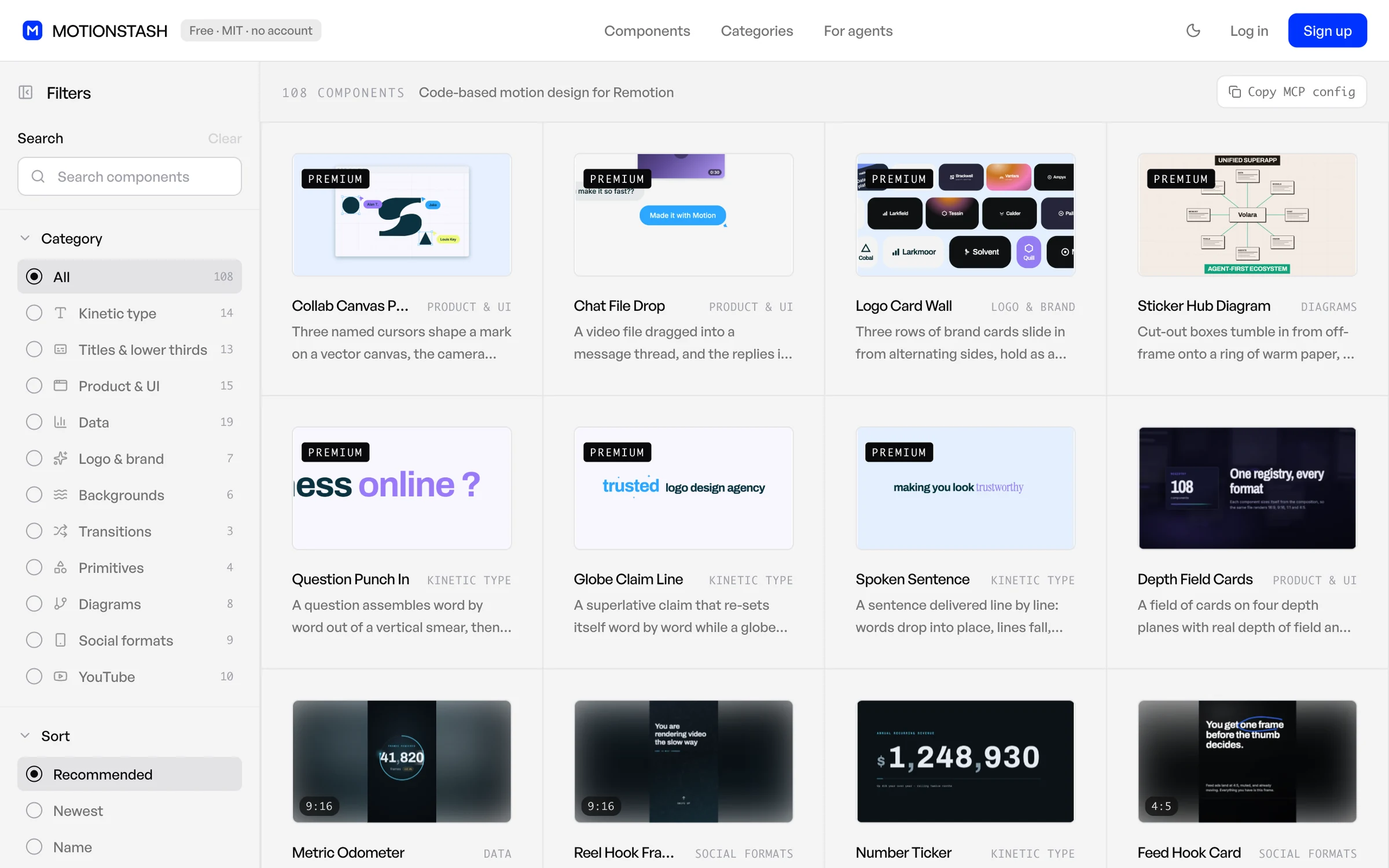The height and width of the screenshot is (868, 1389).
Task: Open the Categories nav item
Action: [x=757, y=31]
